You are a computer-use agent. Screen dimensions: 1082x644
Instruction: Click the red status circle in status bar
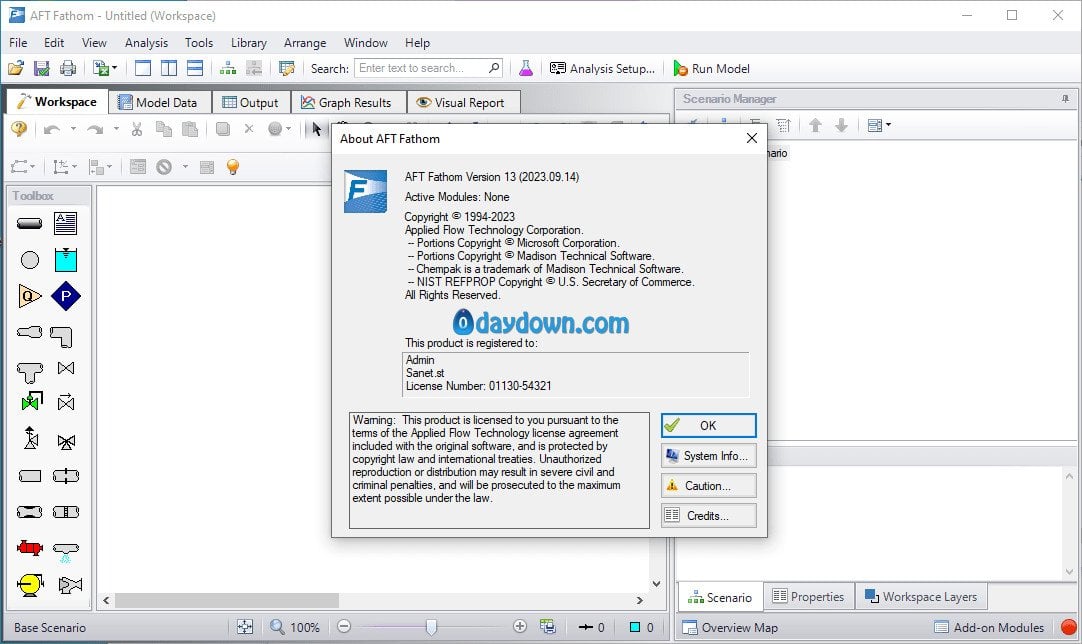[1068, 627]
